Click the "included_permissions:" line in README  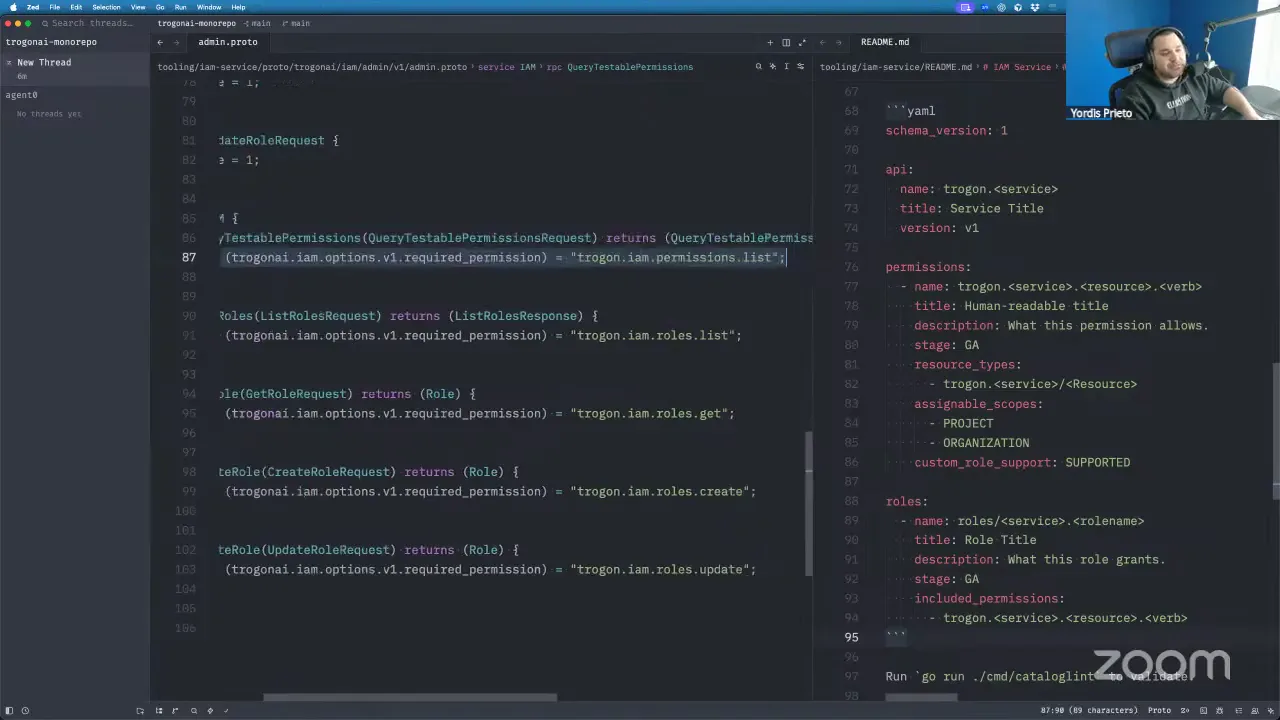989,598
